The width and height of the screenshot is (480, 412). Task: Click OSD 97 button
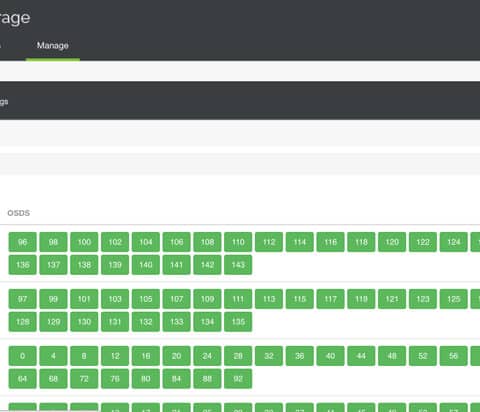pos(22,299)
